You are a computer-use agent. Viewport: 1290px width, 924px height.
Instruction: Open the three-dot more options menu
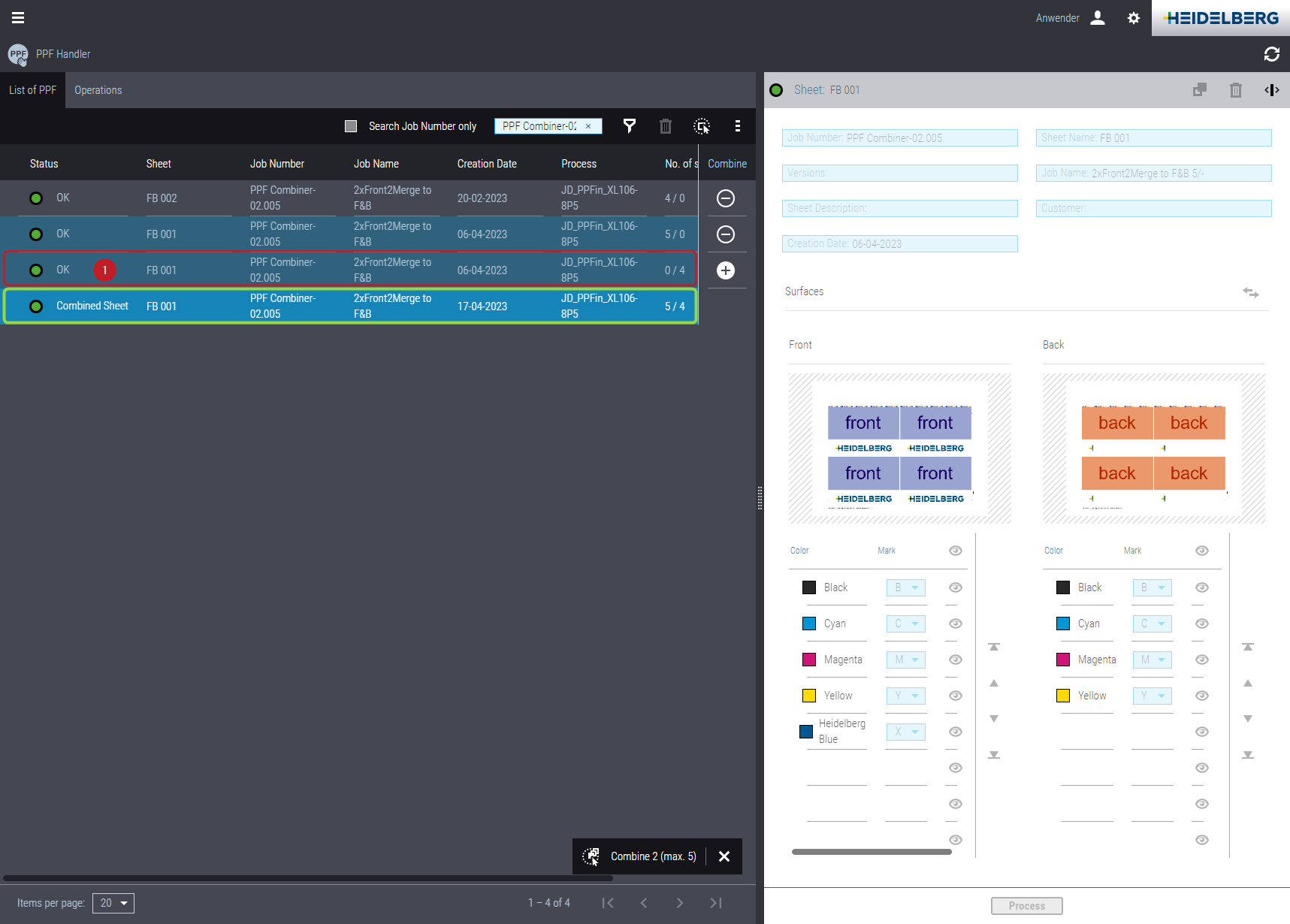(737, 126)
